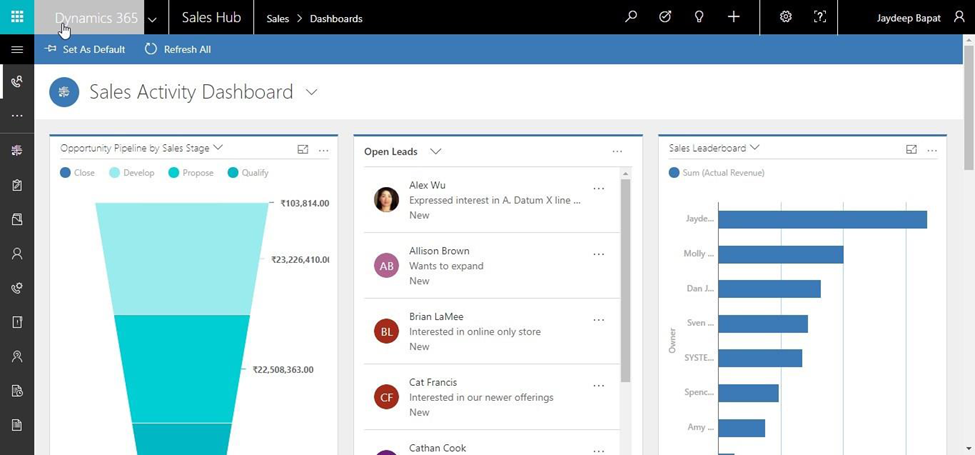The height and width of the screenshot is (455, 975).
Task: Toggle the Propose legend series
Action: click(x=189, y=173)
